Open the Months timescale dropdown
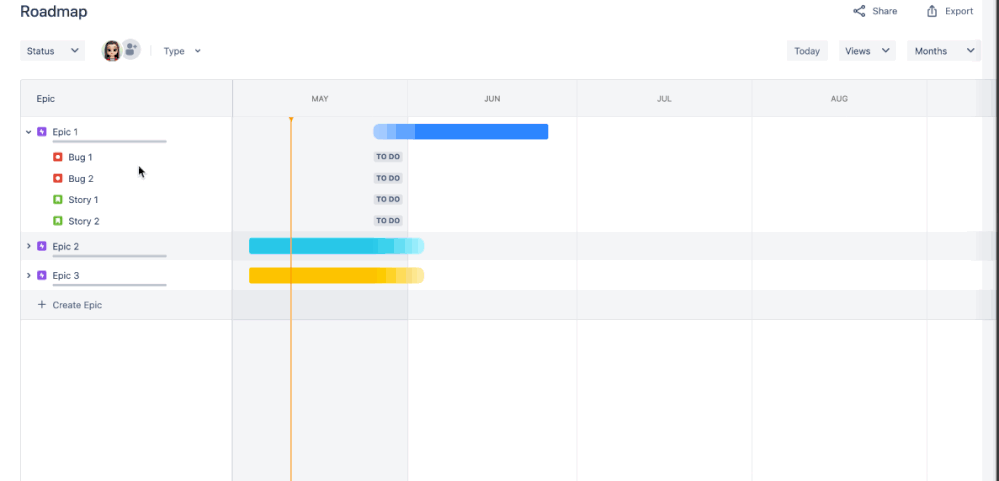Viewport: 999px width, 481px height. pyautogui.click(x=944, y=51)
